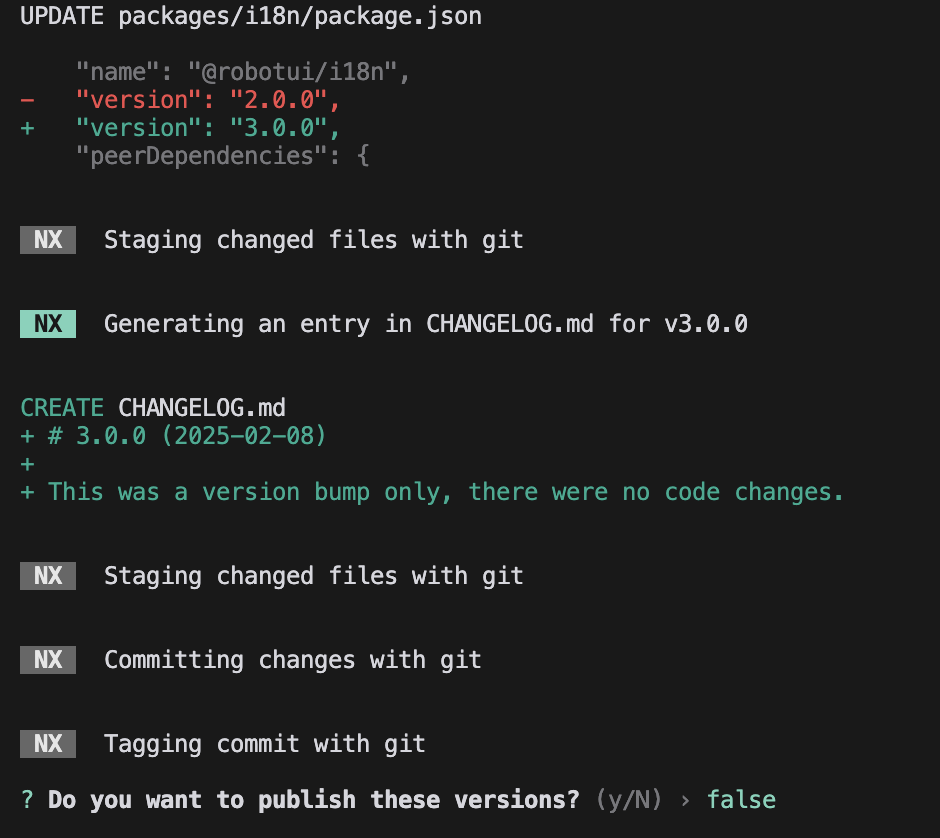
Task: Click the first gray NX badge near Staging
Action: pyautogui.click(x=48, y=240)
